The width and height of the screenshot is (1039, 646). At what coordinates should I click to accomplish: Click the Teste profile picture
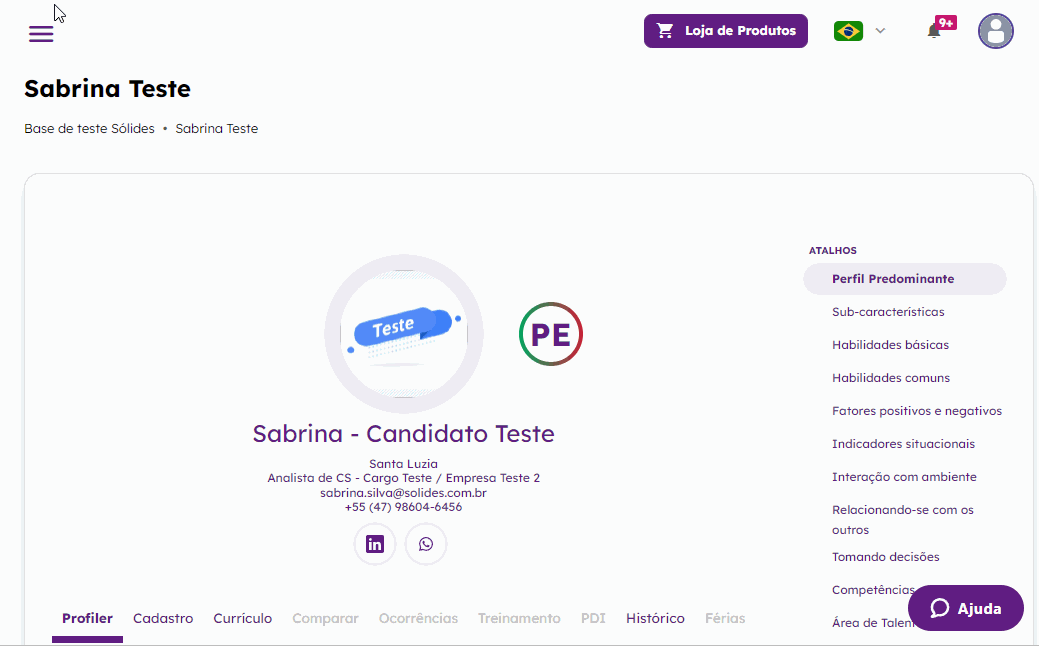pyautogui.click(x=404, y=333)
